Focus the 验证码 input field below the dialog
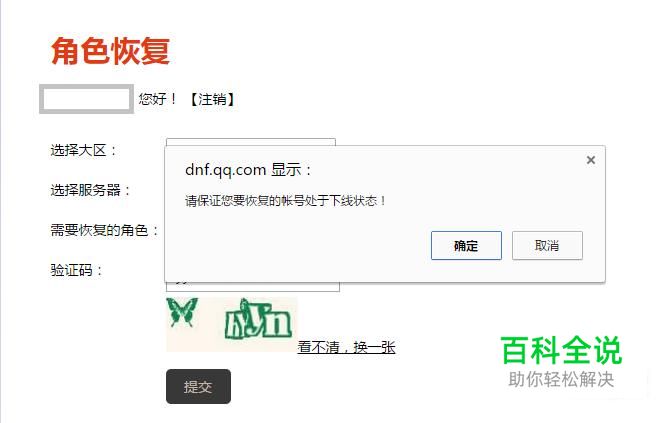Image resolution: width=672 pixels, height=423 pixels. 253,287
